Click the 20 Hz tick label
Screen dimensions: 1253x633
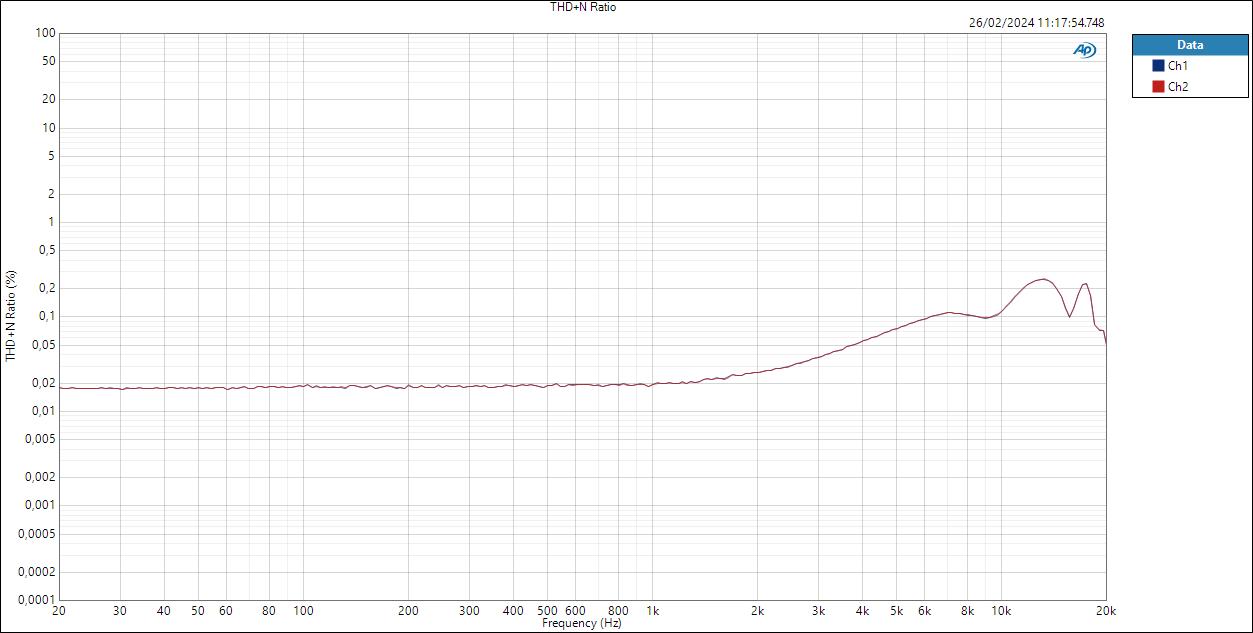point(60,609)
